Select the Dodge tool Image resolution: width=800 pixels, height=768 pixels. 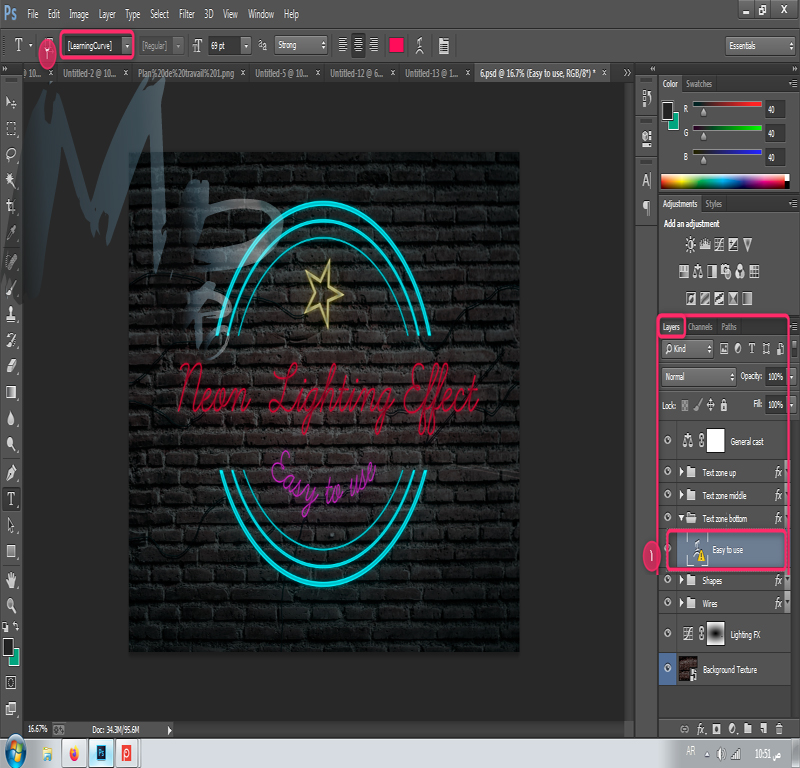11,444
